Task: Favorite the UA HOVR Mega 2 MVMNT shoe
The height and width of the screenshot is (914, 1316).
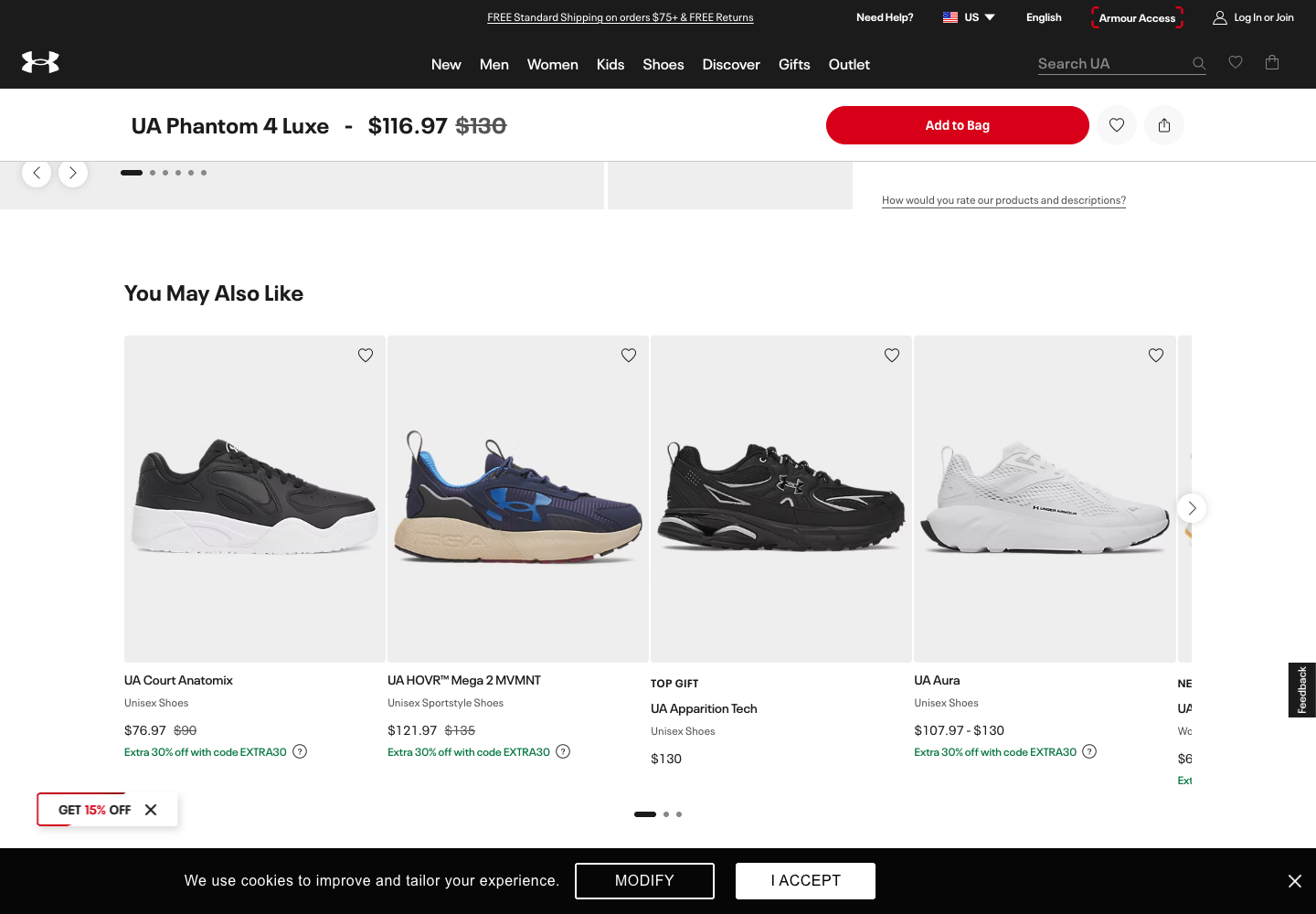Action: (x=629, y=356)
